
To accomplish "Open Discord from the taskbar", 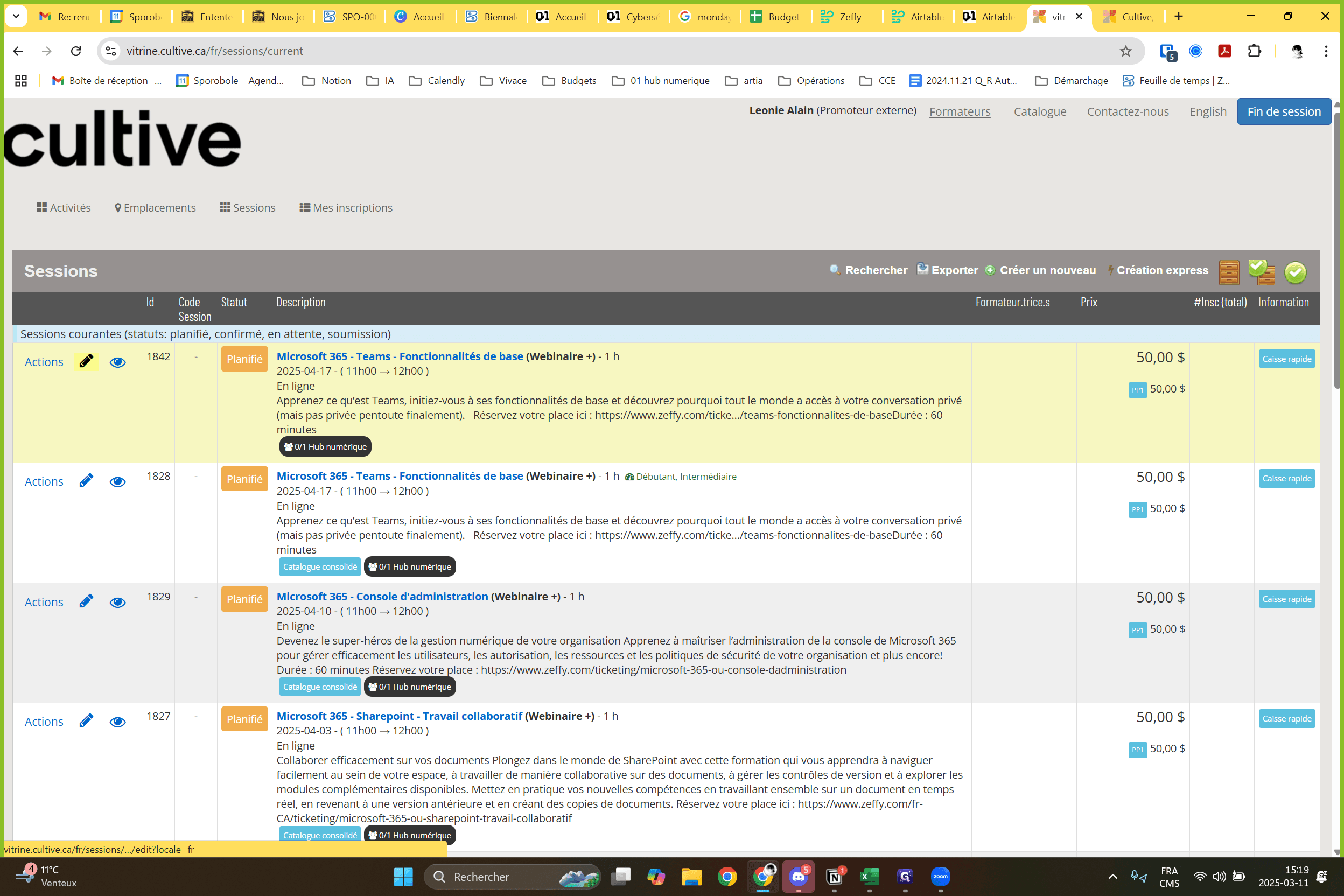I will [799, 877].
